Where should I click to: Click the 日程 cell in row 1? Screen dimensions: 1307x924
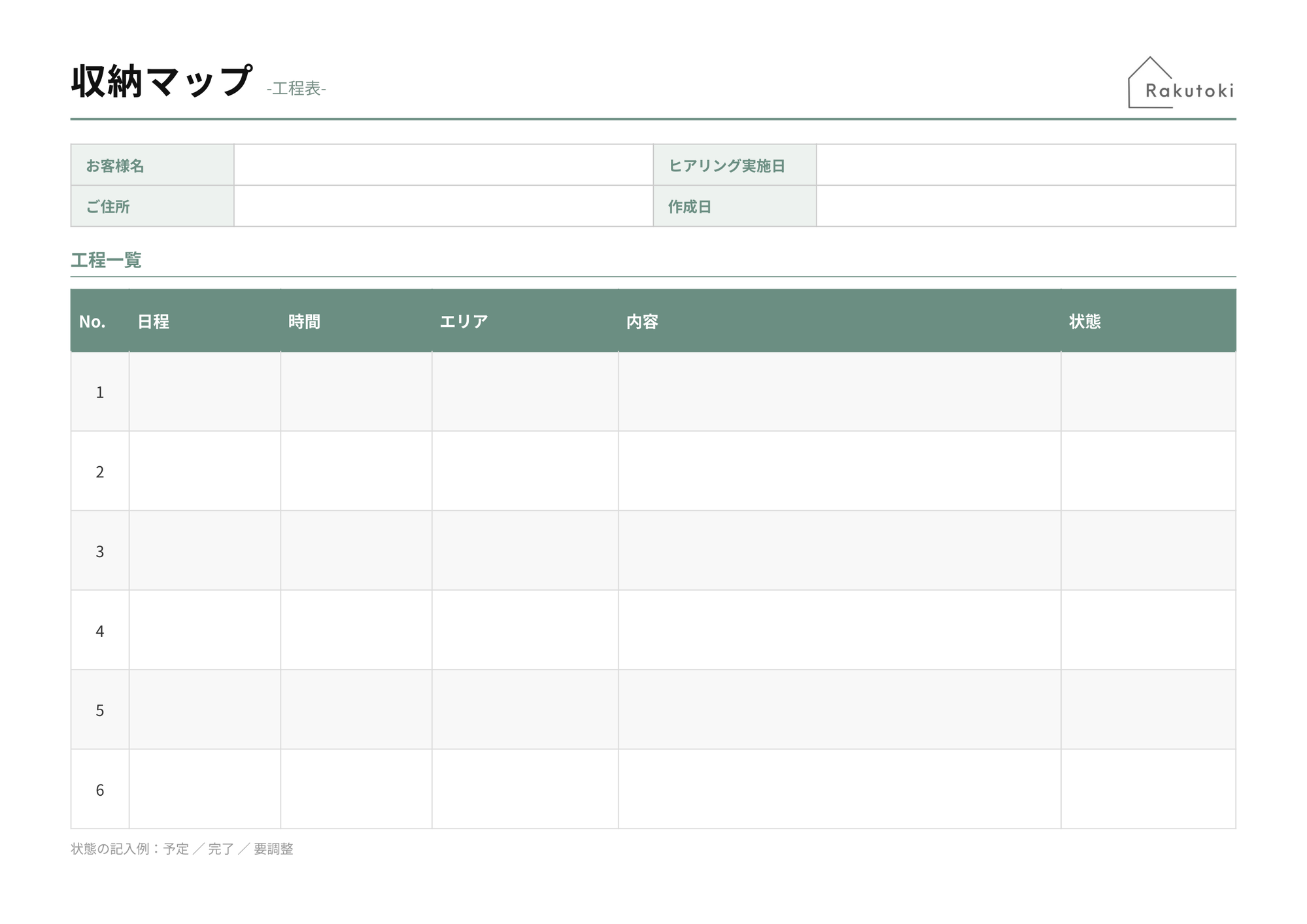[205, 392]
